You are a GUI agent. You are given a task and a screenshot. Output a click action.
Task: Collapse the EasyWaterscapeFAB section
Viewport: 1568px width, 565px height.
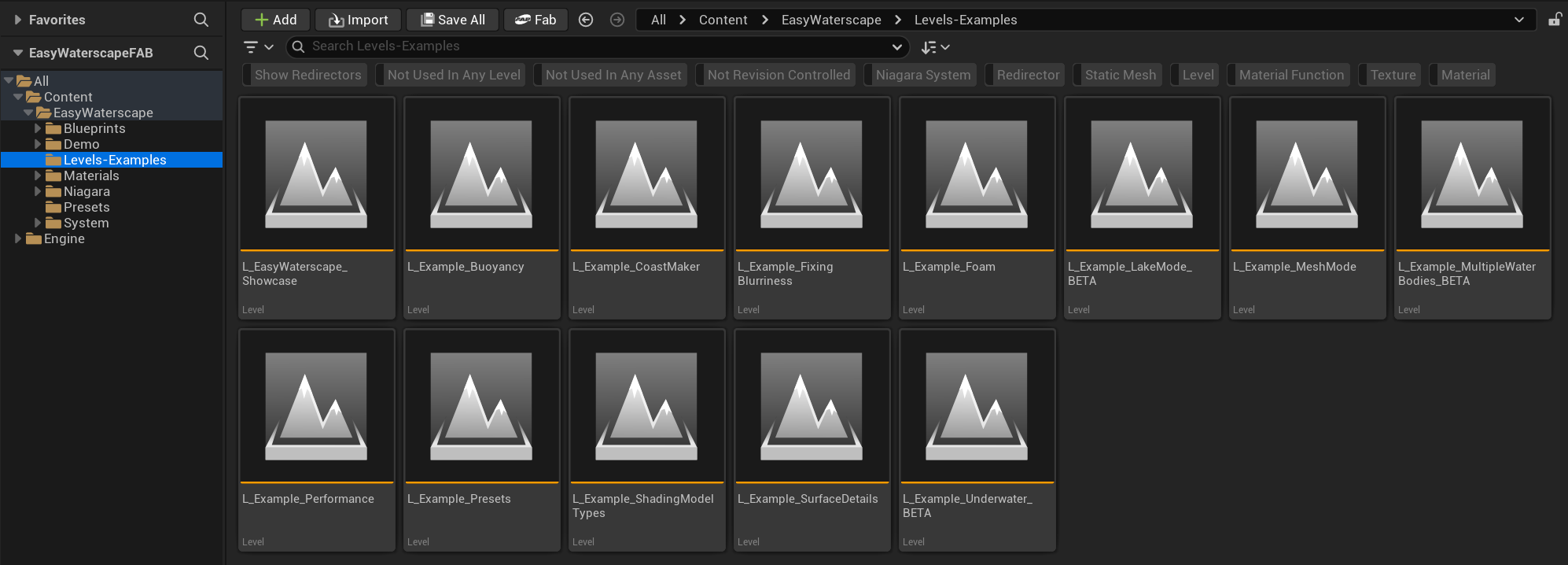coord(17,53)
